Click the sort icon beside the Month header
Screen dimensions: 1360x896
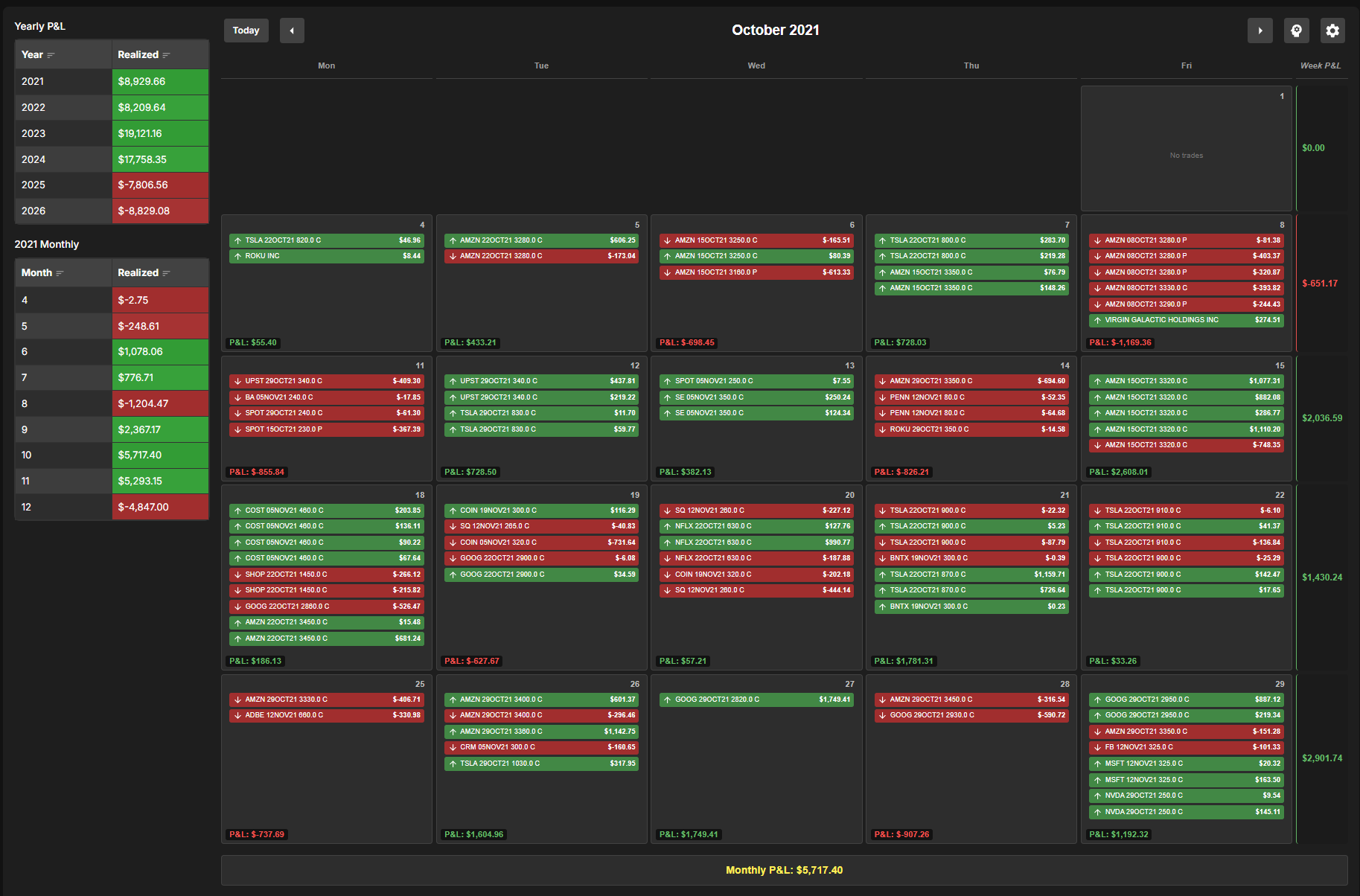point(60,273)
